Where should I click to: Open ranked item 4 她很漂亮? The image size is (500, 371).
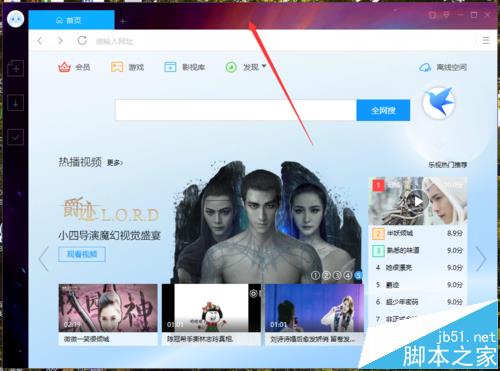pos(418,267)
